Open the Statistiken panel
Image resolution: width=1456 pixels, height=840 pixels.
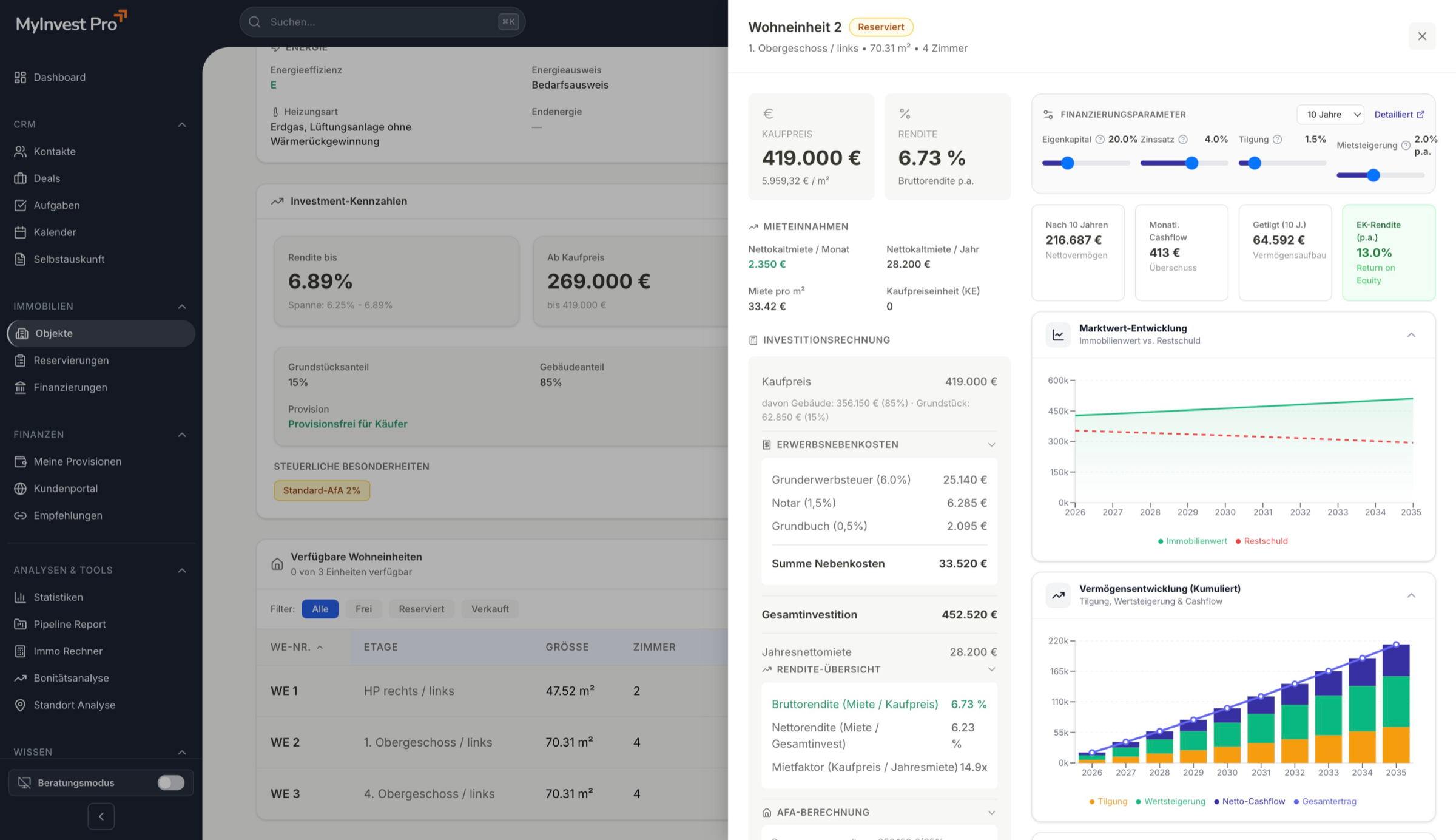pyautogui.click(x=58, y=597)
